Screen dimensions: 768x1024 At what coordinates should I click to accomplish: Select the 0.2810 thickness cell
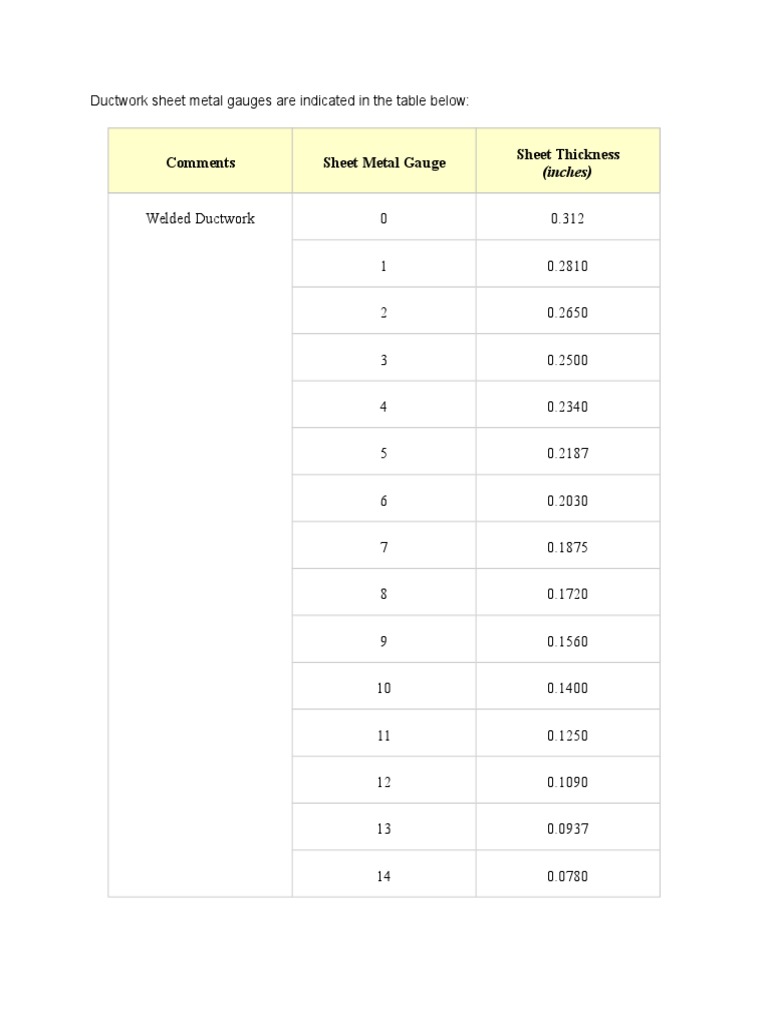coord(567,266)
